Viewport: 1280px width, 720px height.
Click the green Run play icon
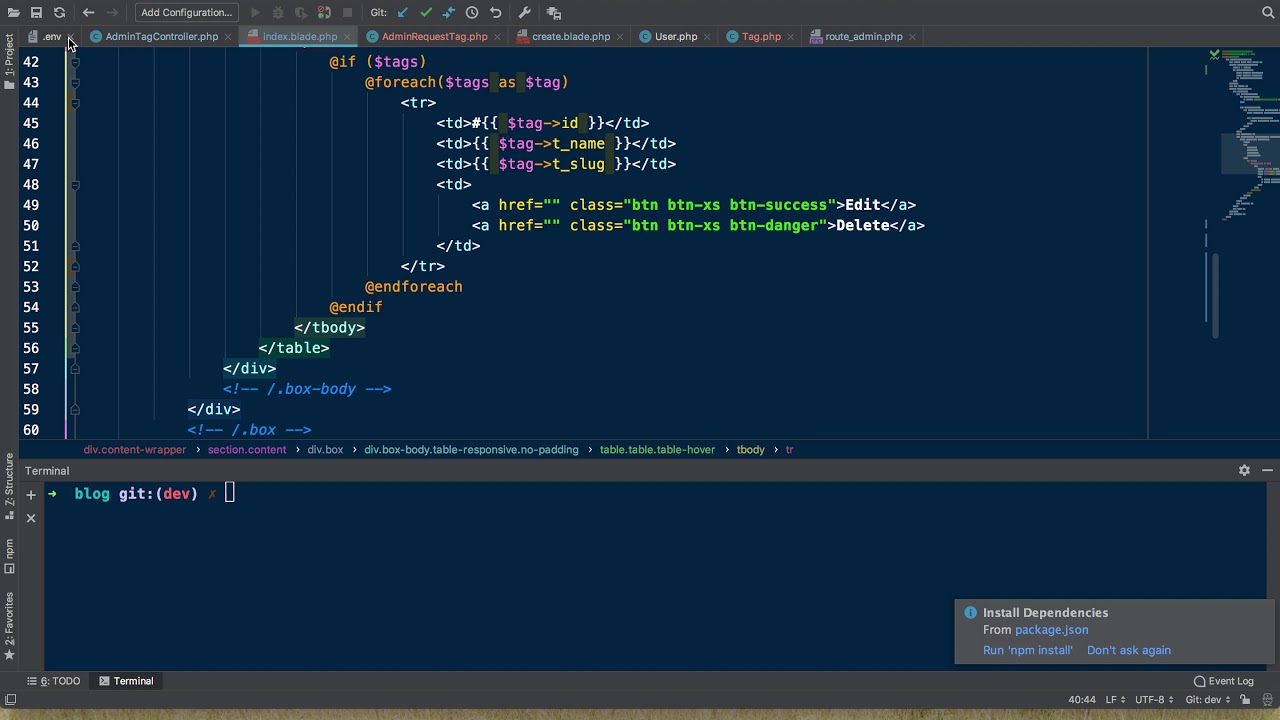coord(255,12)
